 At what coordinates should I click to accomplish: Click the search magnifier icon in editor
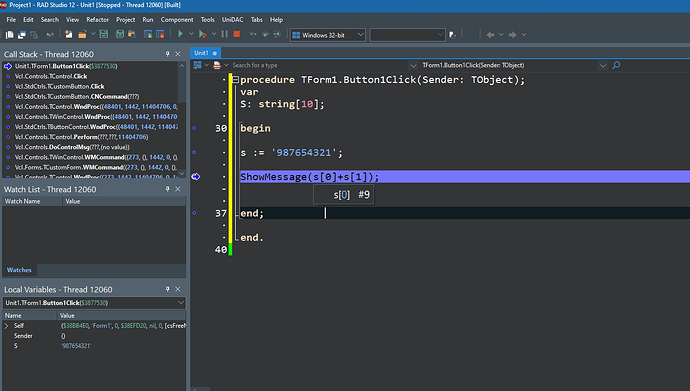click(616, 65)
